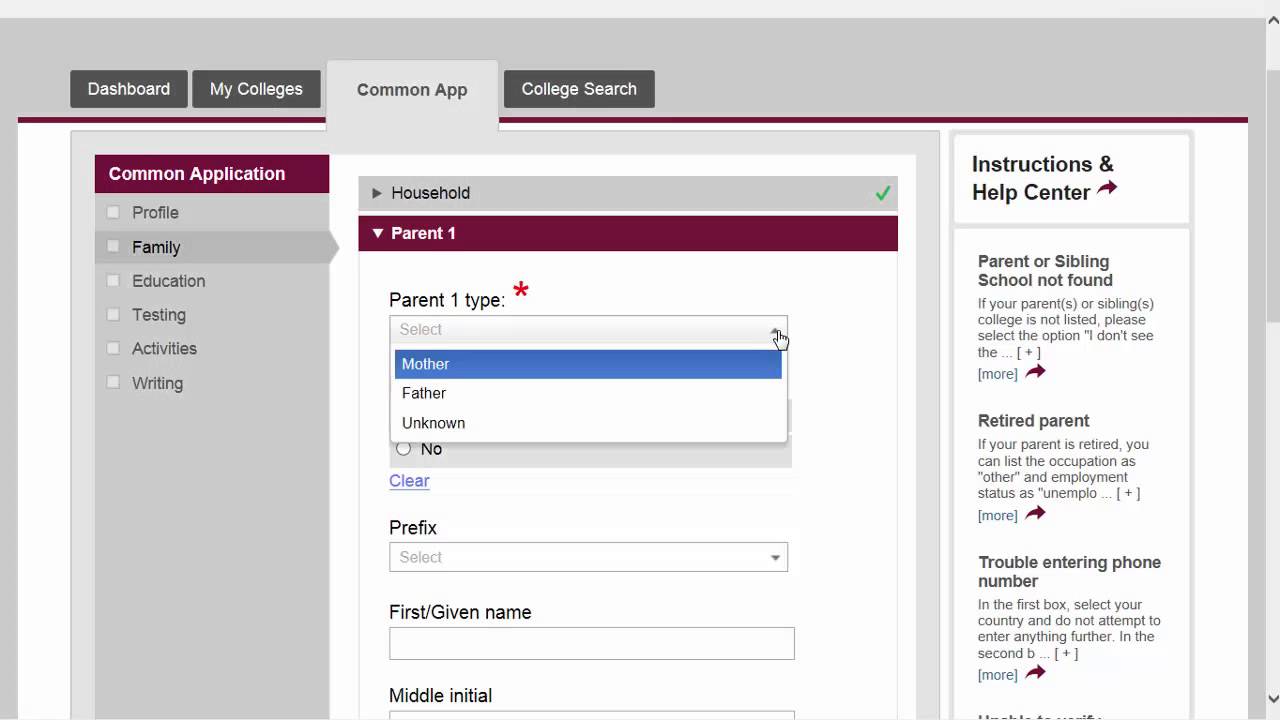Select the No radio button
1280x720 pixels.
[x=403, y=449]
